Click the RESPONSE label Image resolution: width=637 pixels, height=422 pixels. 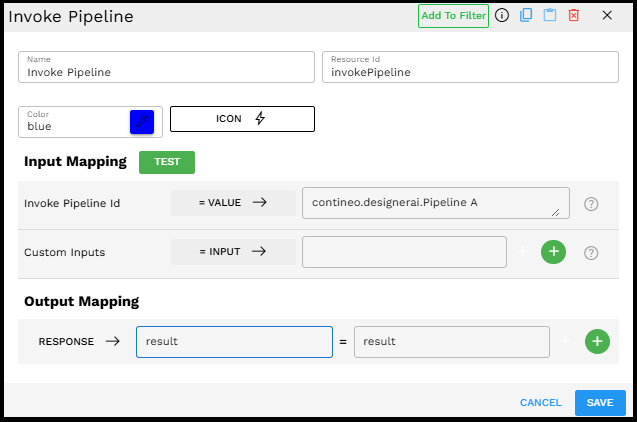[x=66, y=342]
